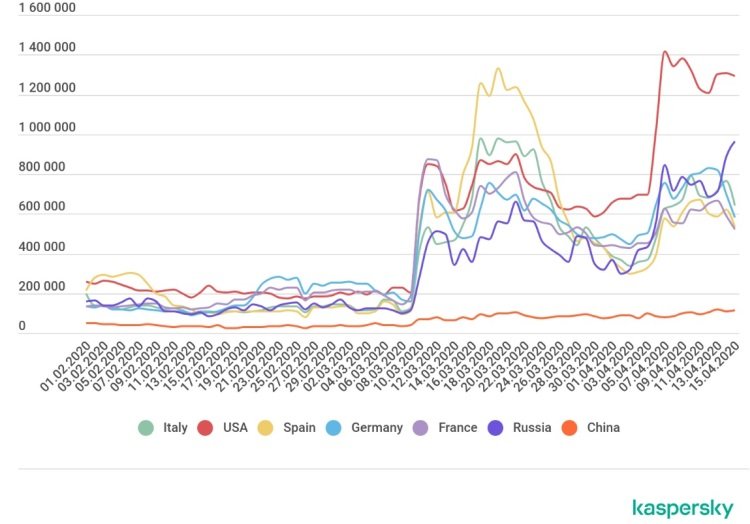Click the kaspersky logo
This screenshot has width=750, height=524.
683,508
